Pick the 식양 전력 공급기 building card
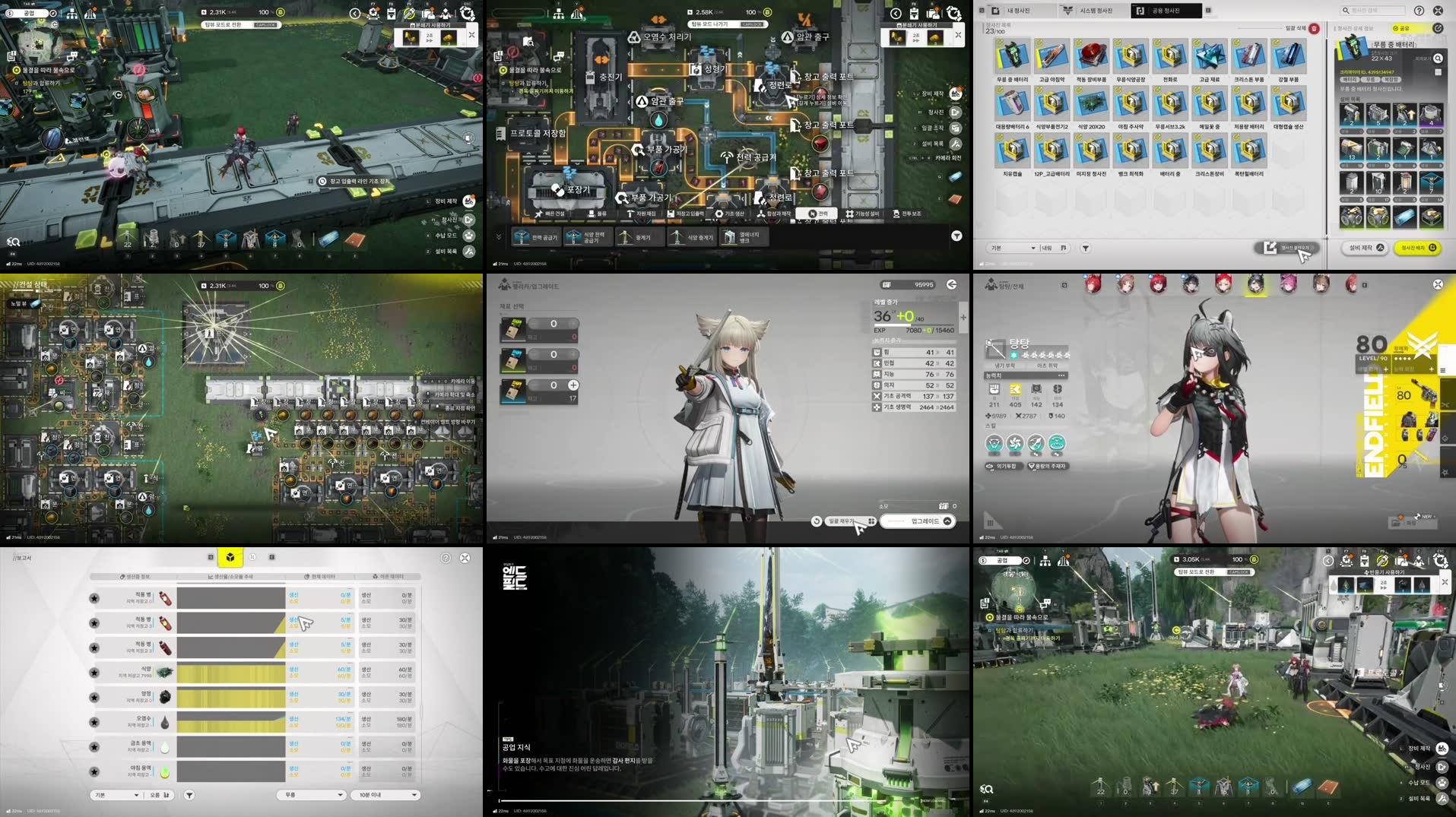This screenshot has height=817, width=1456. [x=587, y=237]
